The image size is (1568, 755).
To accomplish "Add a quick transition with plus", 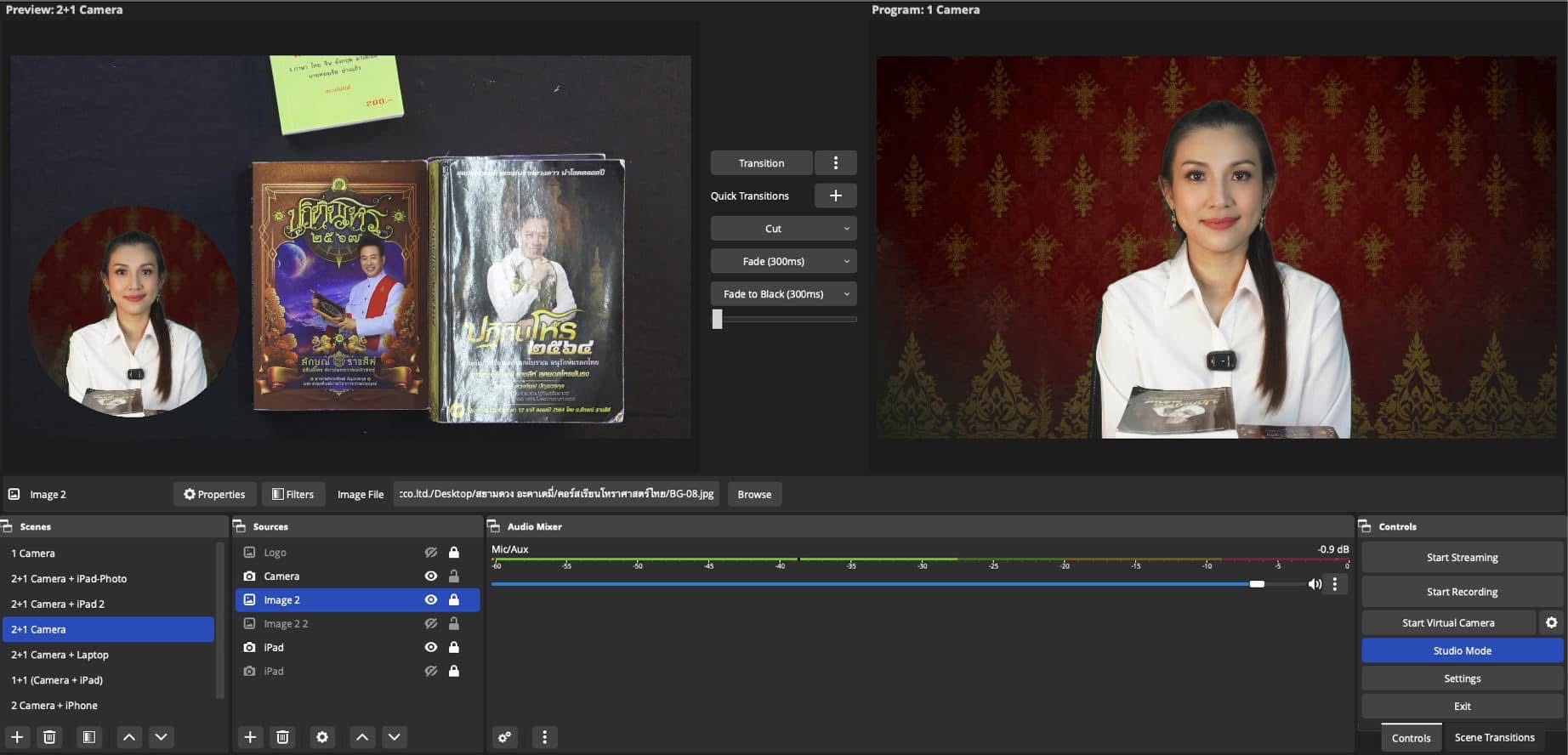I will (836, 196).
